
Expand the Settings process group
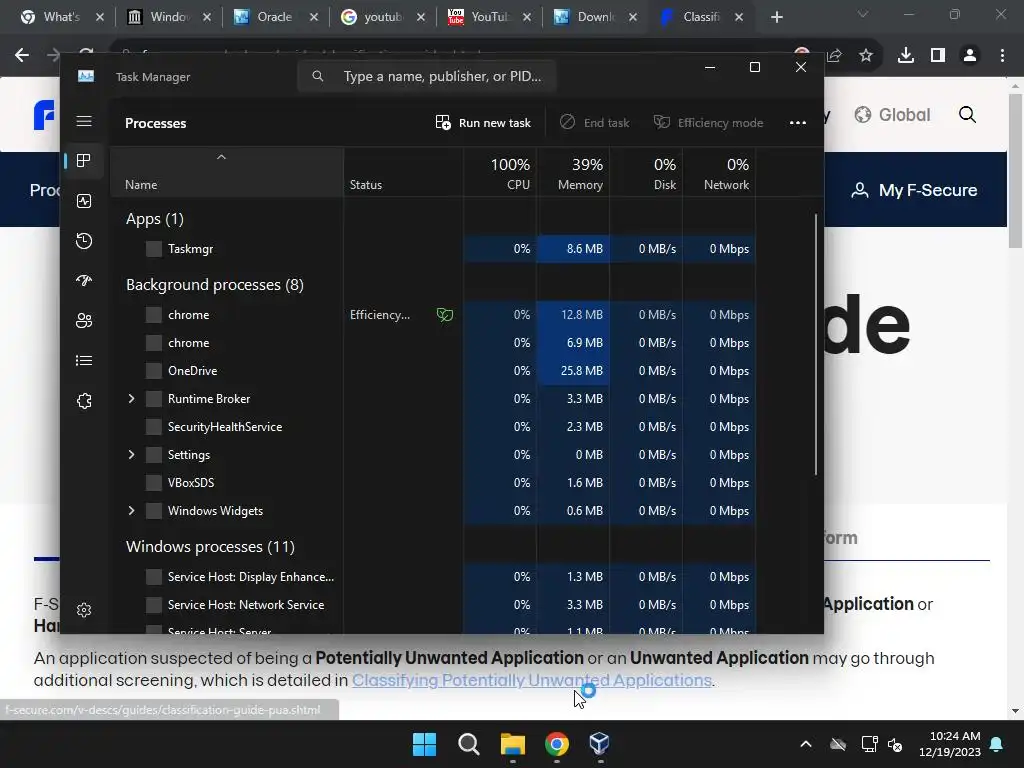[x=131, y=455]
